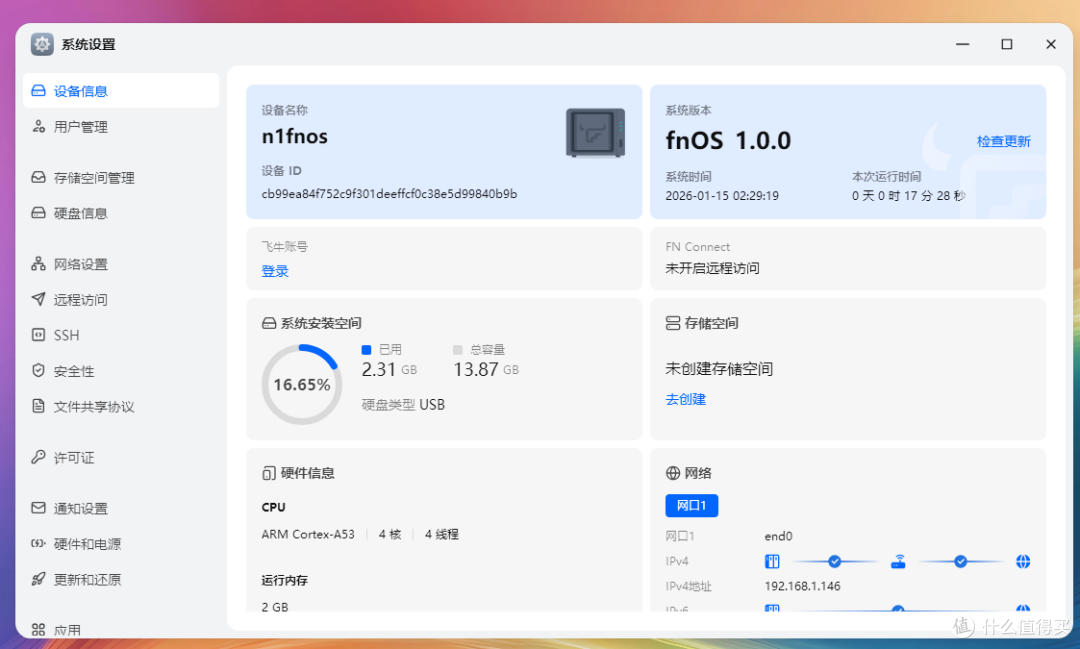The width and height of the screenshot is (1080, 649).
Task: Click the IPv4 device node icon
Action: pos(772,562)
